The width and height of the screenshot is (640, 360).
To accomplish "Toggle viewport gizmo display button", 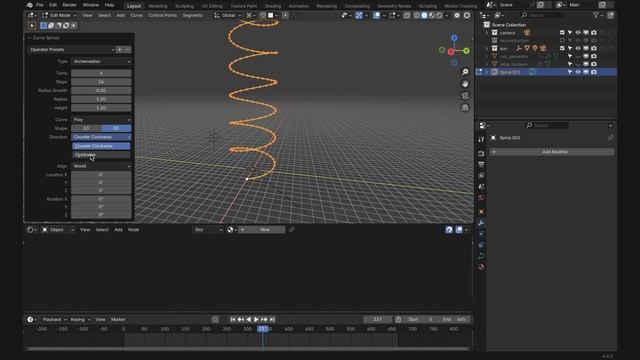I will click(x=359, y=15).
